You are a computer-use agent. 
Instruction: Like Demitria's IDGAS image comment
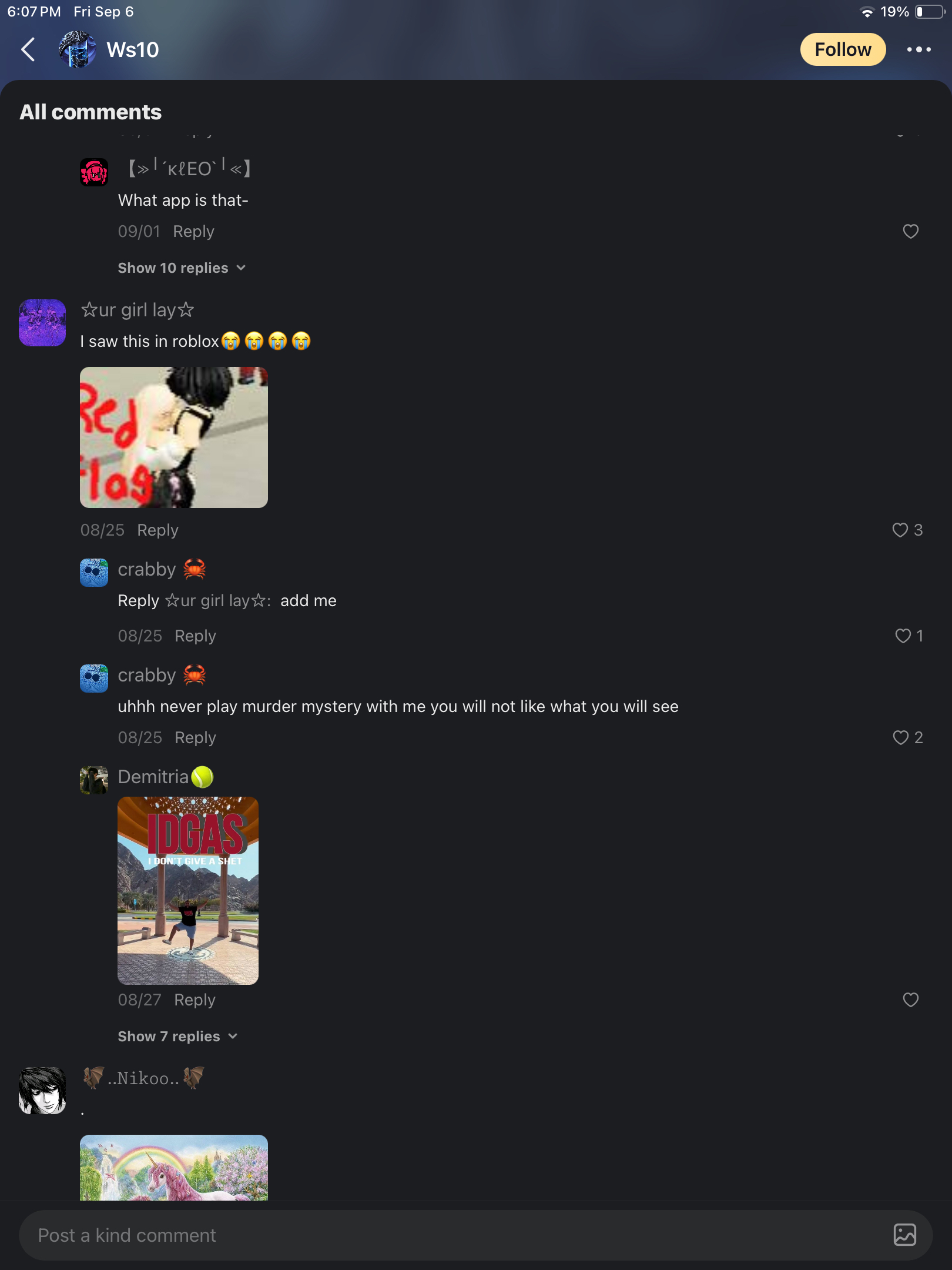(x=910, y=1000)
